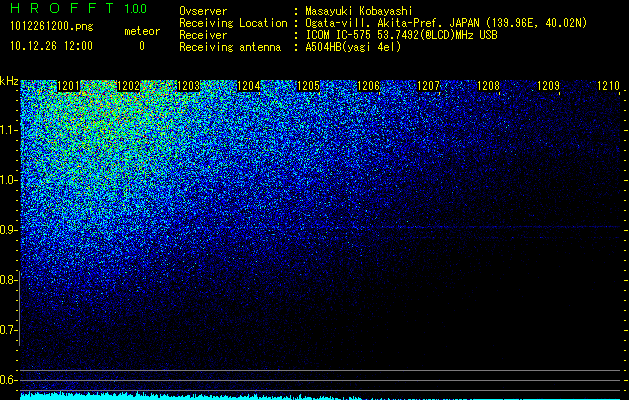The height and width of the screenshot is (400, 629).
Task: Click the 1207 time marker
Action: (428, 86)
